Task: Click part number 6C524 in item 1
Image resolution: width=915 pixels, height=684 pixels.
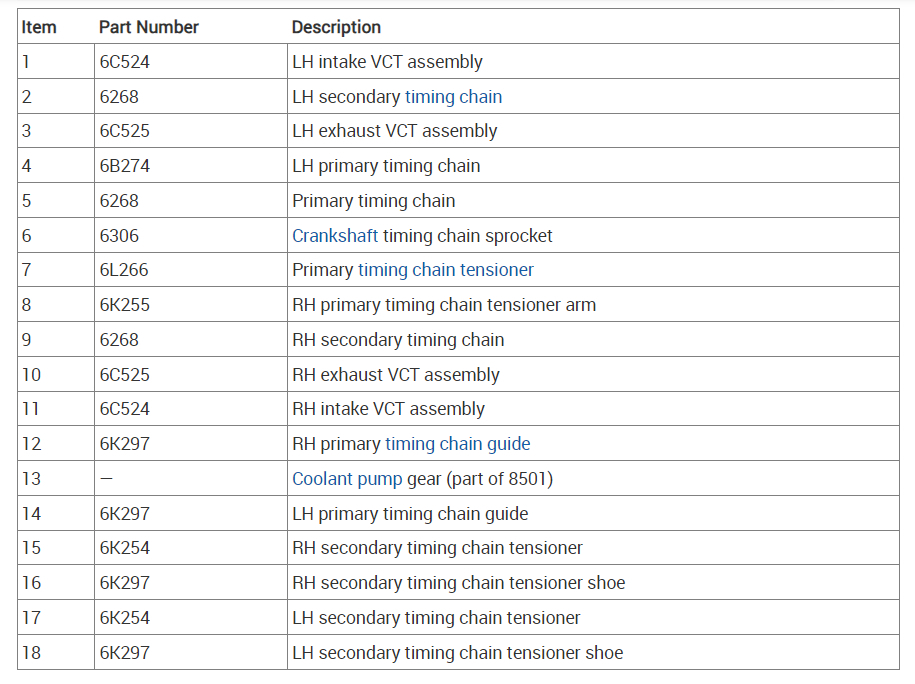Action: (x=125, y=62)
